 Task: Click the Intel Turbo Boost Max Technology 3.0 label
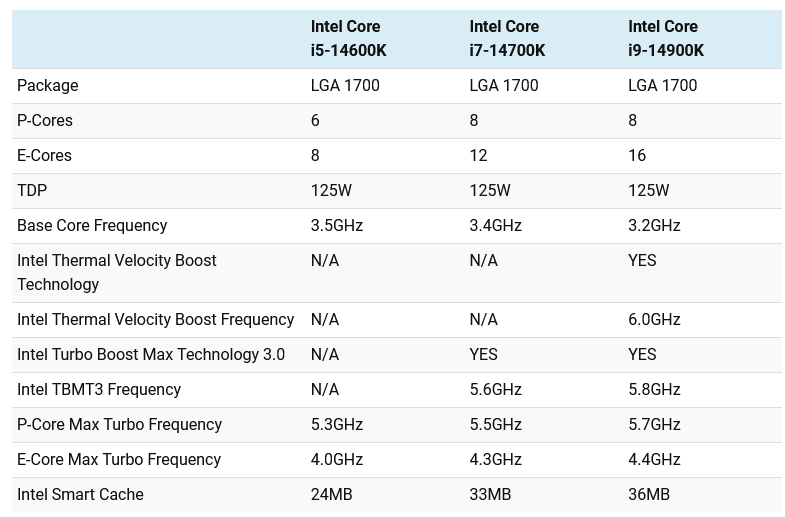point(151,355)
